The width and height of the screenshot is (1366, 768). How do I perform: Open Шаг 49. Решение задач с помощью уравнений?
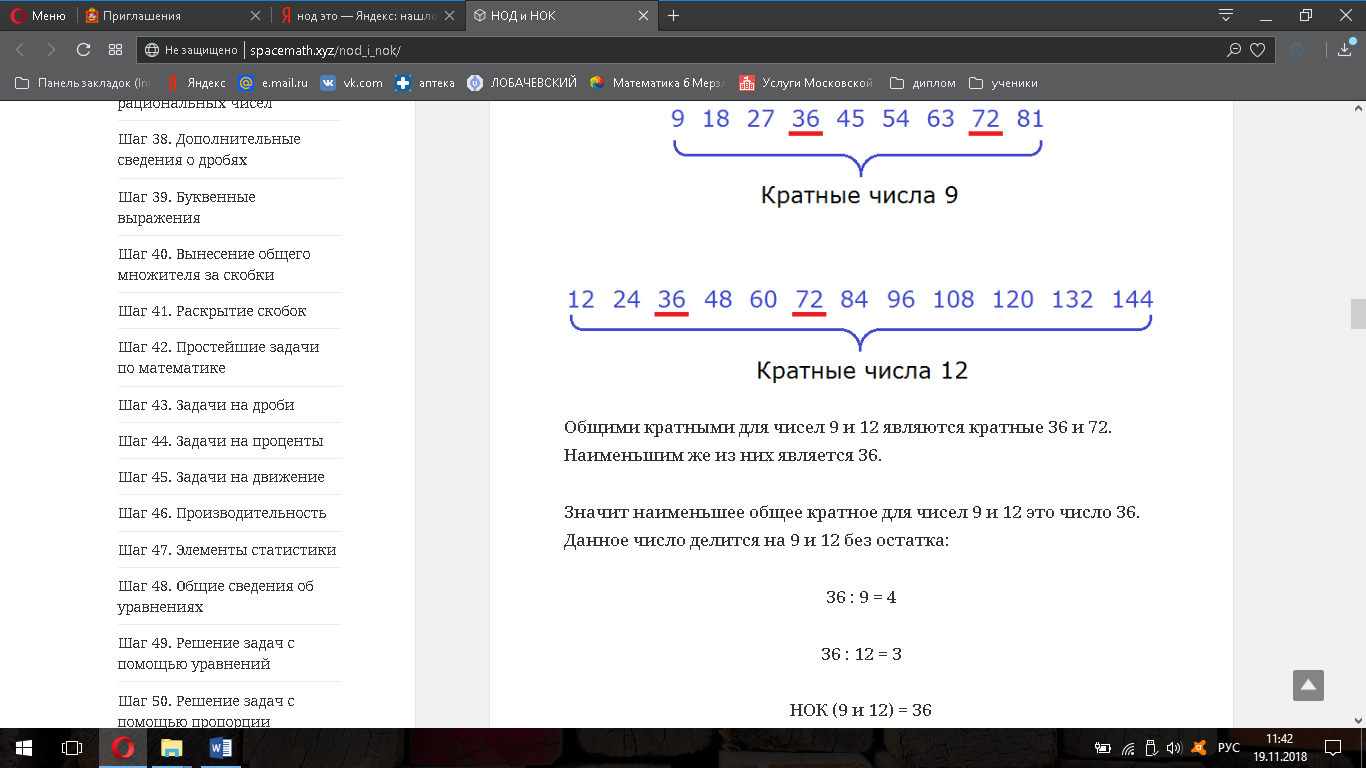pyautogui.click(x=206, y=653)
